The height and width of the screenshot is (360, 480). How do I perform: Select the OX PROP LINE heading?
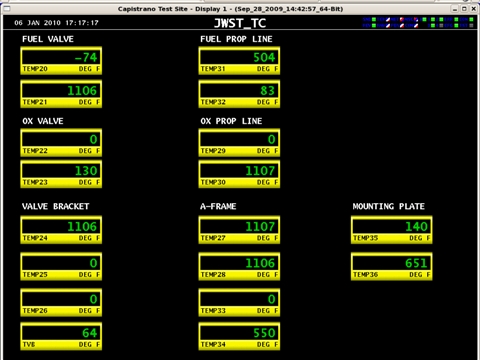click(231, 121)
